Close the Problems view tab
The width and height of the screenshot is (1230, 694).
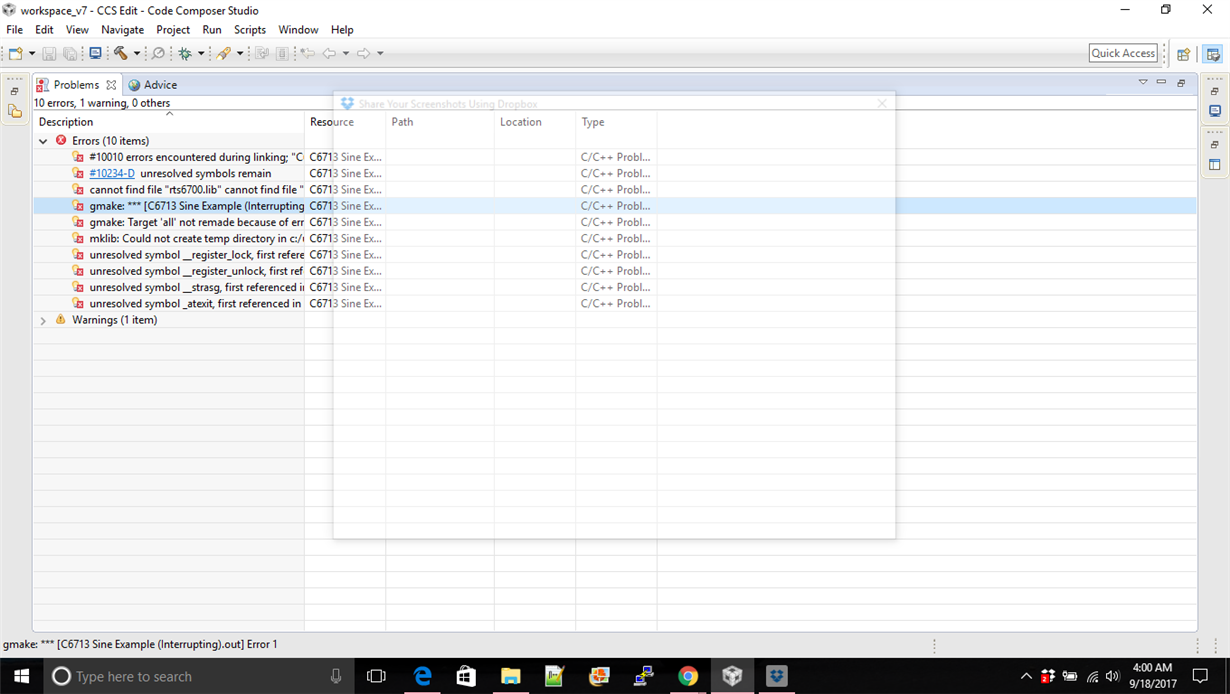111,85
